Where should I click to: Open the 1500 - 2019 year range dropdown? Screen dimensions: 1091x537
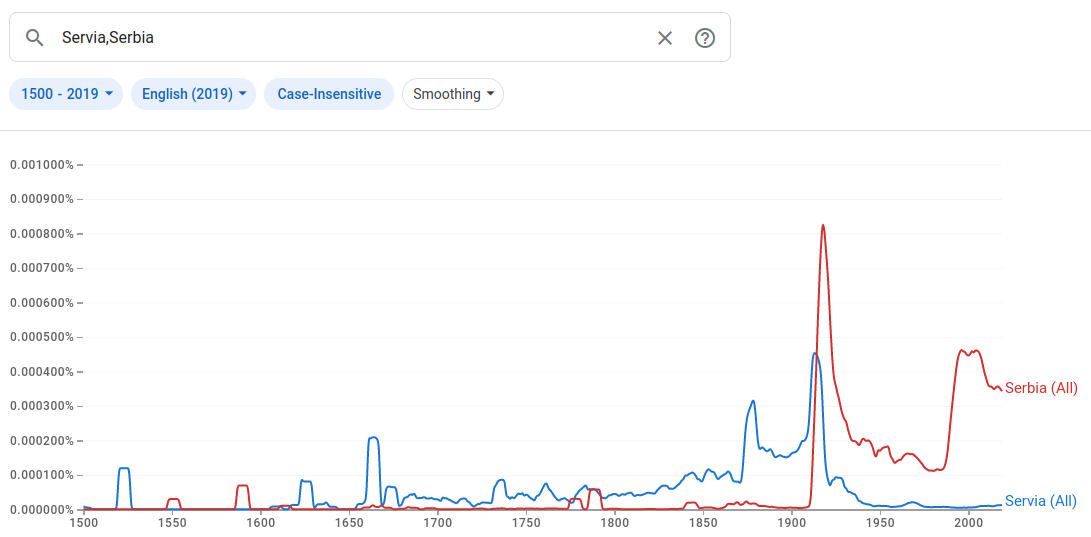point(66,94)
